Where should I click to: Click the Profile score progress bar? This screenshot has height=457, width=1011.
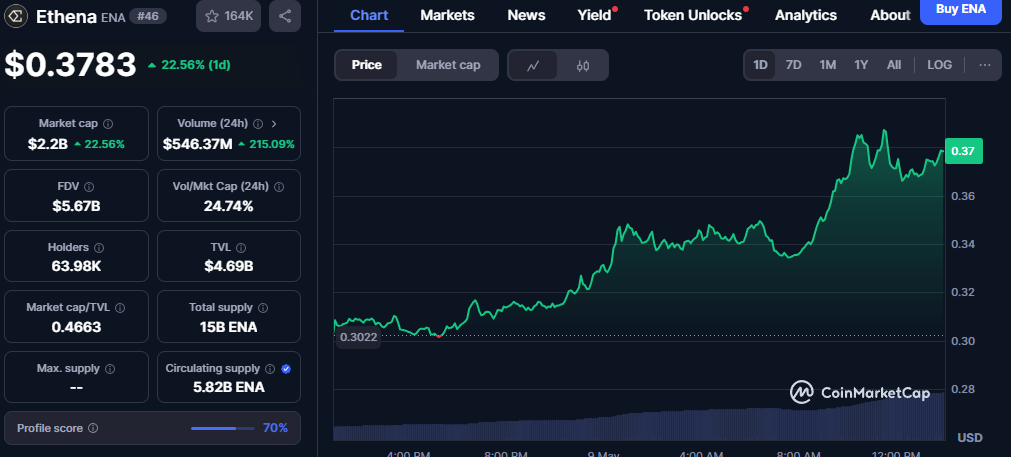point(223,428)
